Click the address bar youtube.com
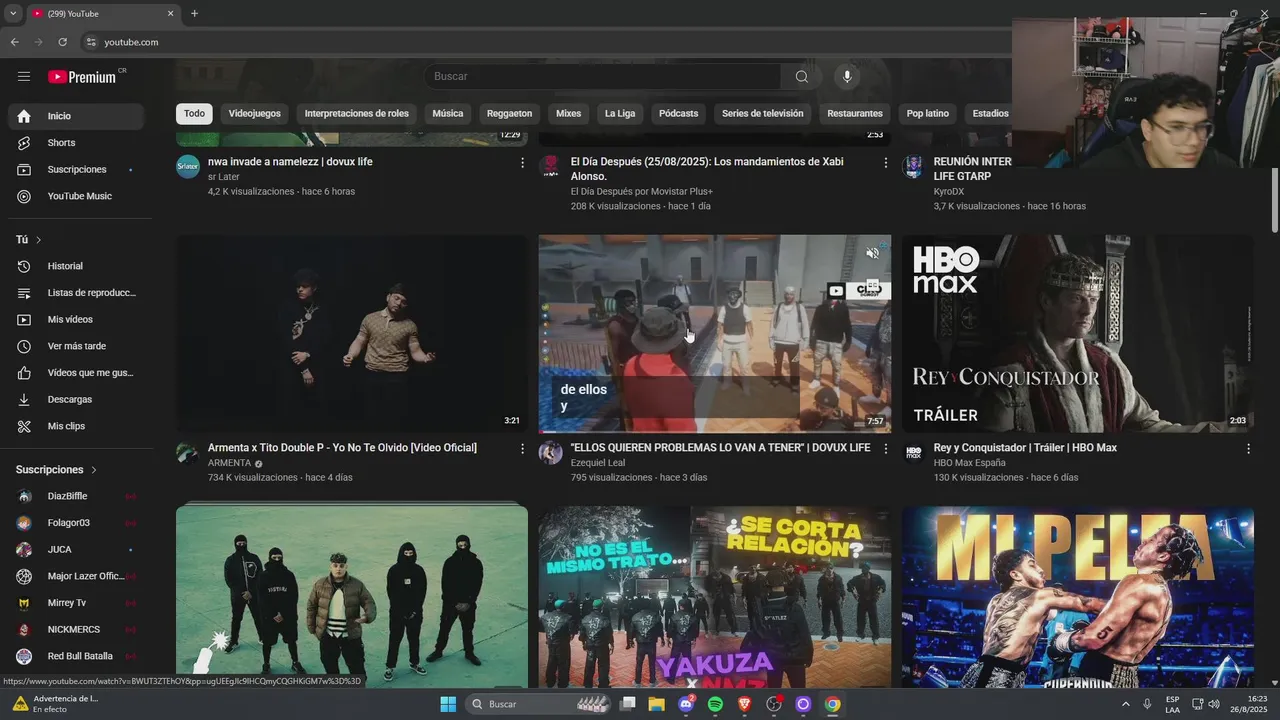The width and height of the screenshot is (1280, 720). coord(131,42)
